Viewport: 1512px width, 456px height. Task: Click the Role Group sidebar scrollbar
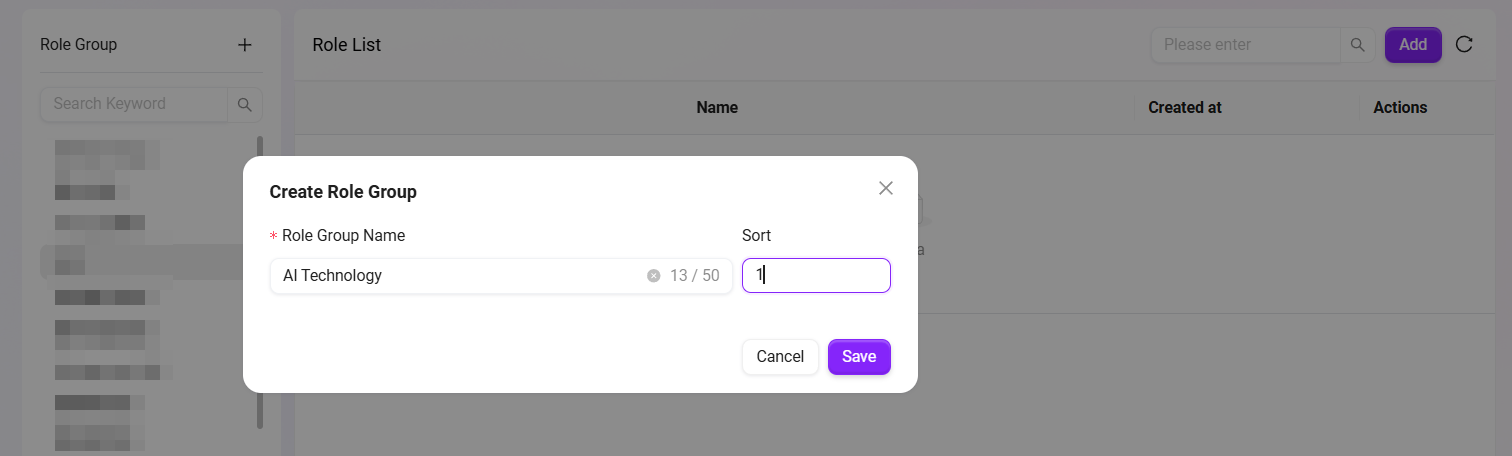(260, 280)
